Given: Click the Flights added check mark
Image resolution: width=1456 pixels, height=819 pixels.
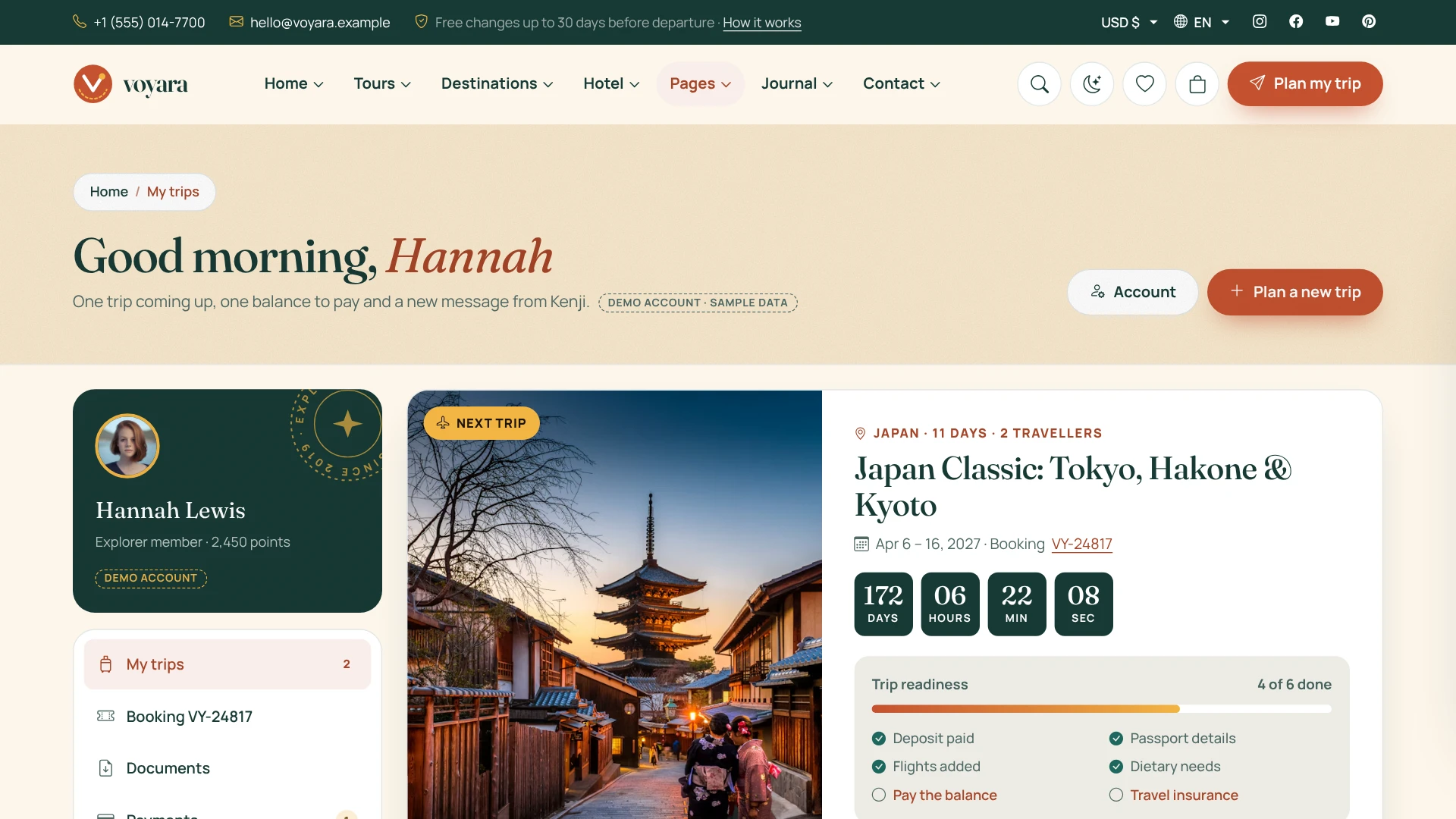Looking at the screenshot, I should [879, 767].
